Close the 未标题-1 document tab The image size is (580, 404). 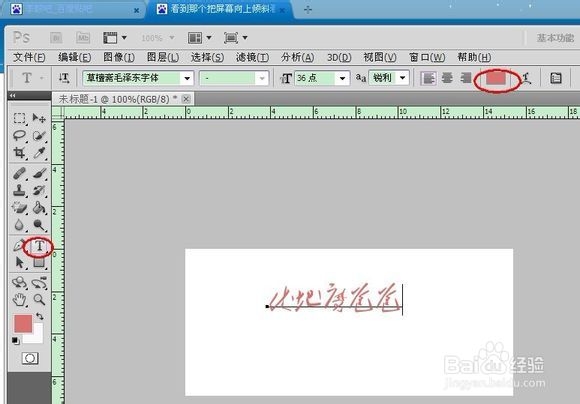point(186,99)
